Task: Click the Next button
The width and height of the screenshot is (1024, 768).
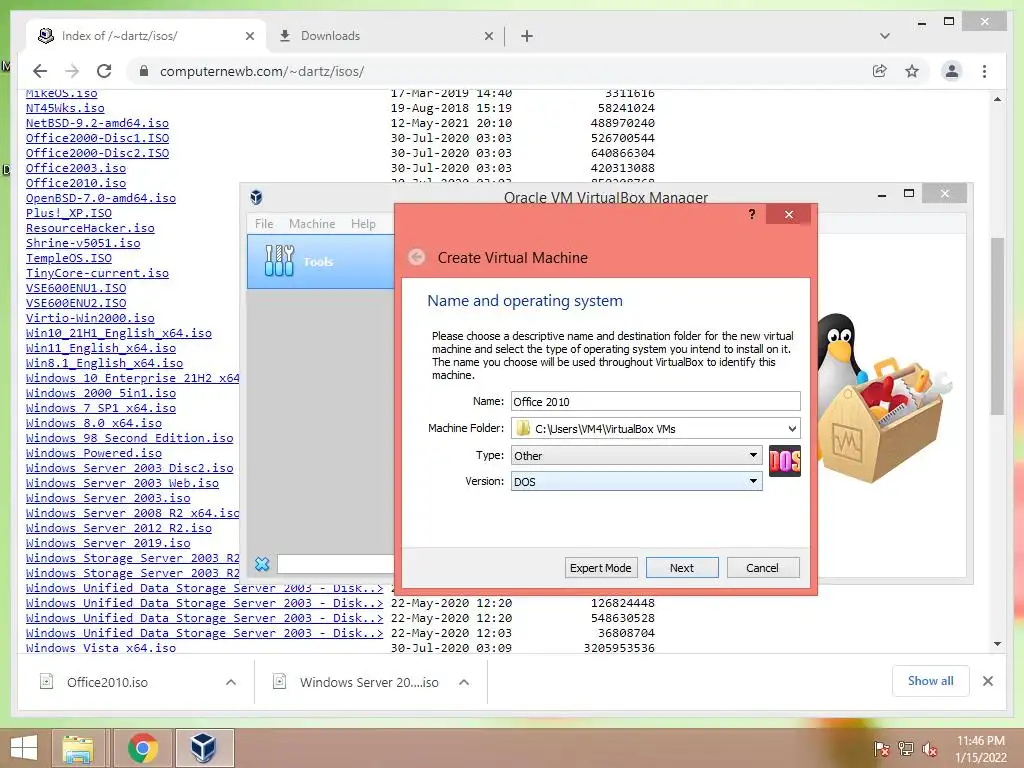Action: pos(682,568)
